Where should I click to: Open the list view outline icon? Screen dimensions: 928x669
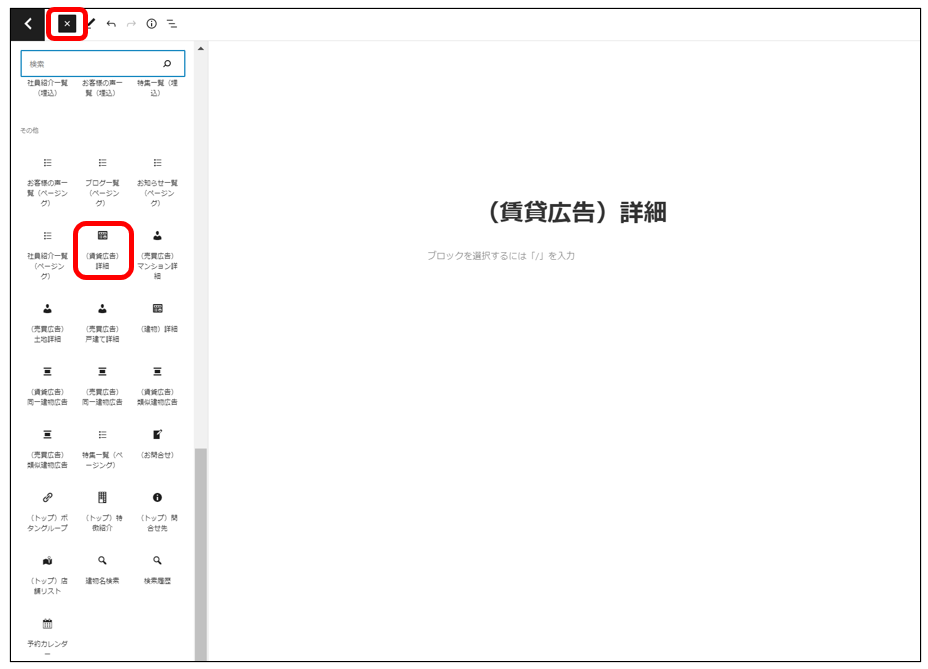(172, 24)
